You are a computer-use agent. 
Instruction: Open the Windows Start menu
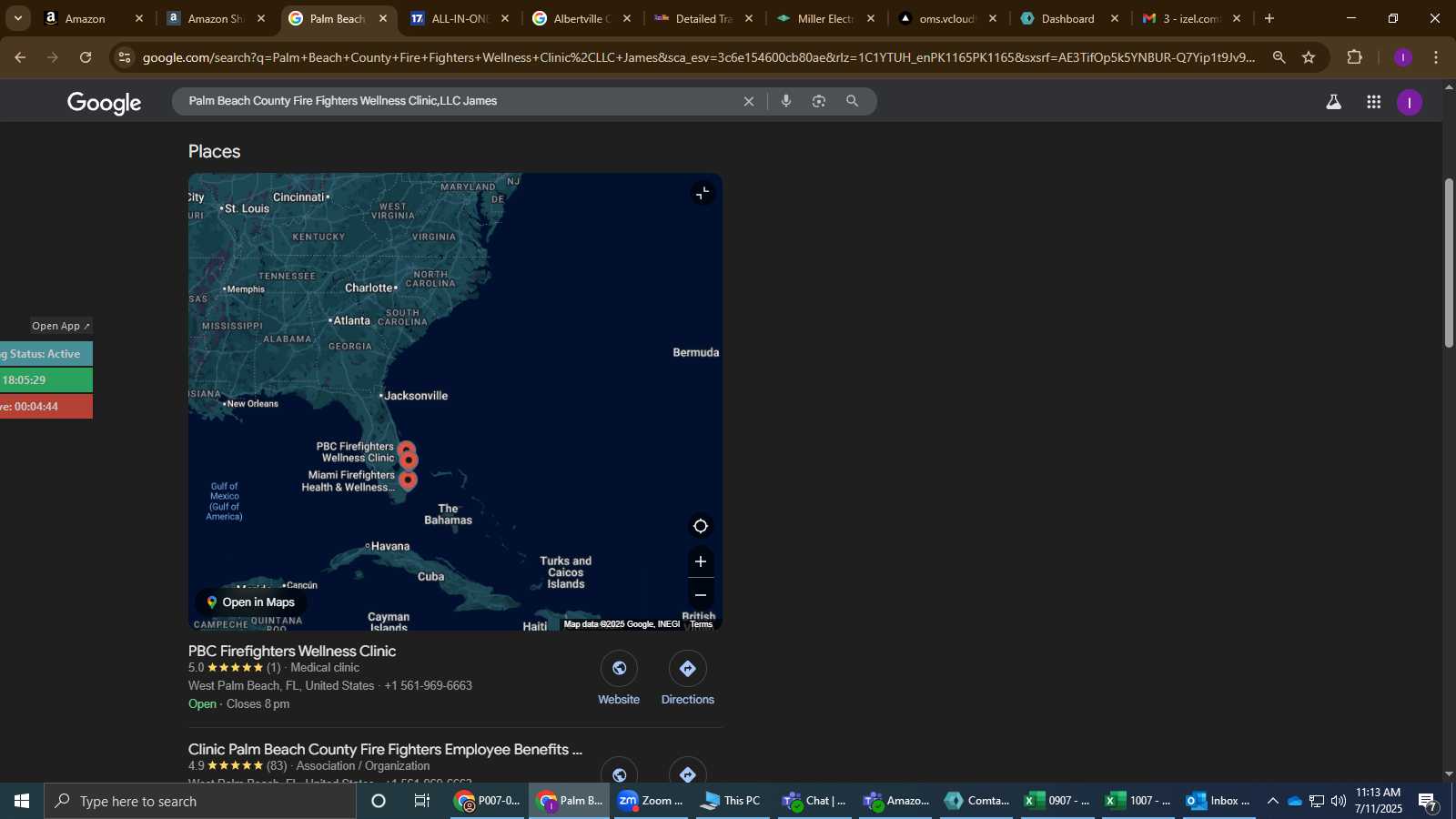pyautogui.click(x=22, y=801)
